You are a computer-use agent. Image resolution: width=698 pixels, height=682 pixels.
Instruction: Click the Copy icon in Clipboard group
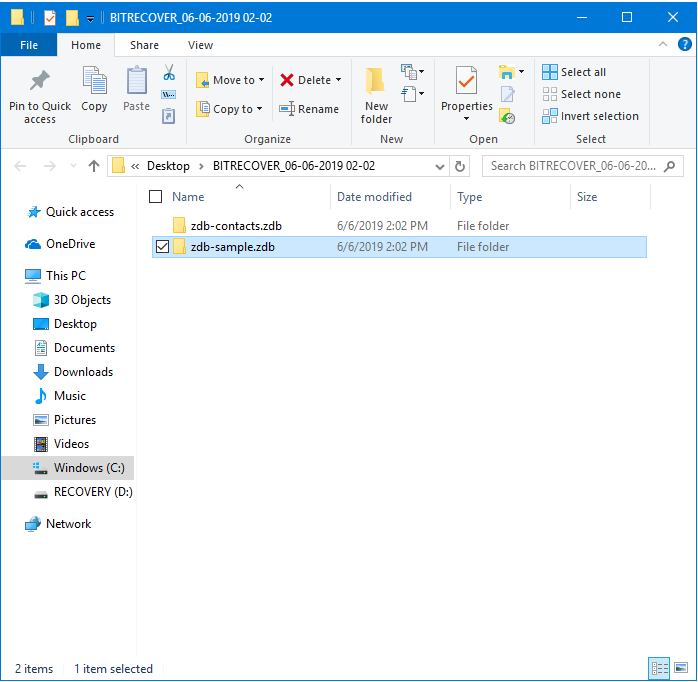(94, 80)
